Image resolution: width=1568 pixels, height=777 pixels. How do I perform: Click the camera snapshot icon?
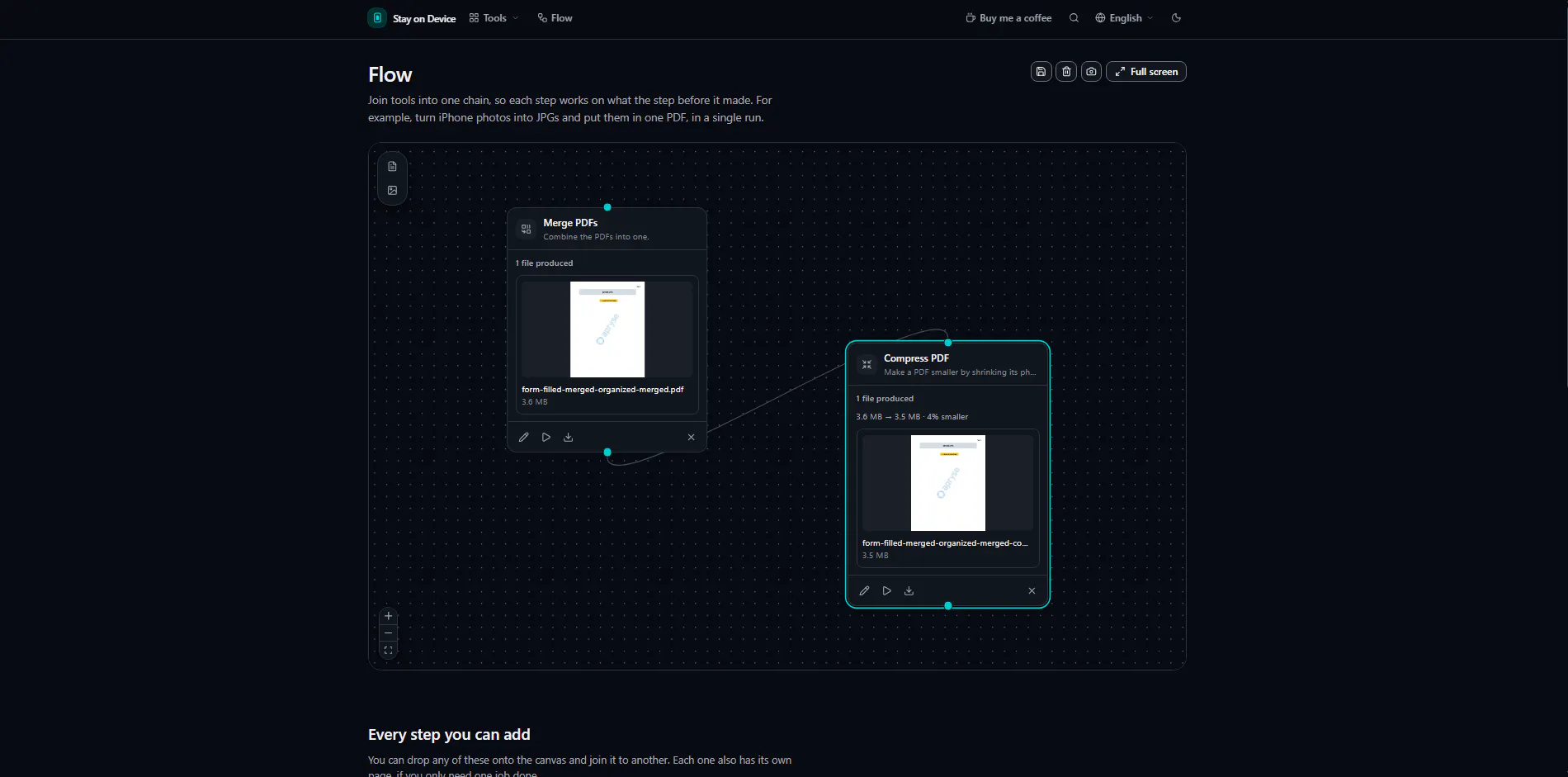(1091, 72)
